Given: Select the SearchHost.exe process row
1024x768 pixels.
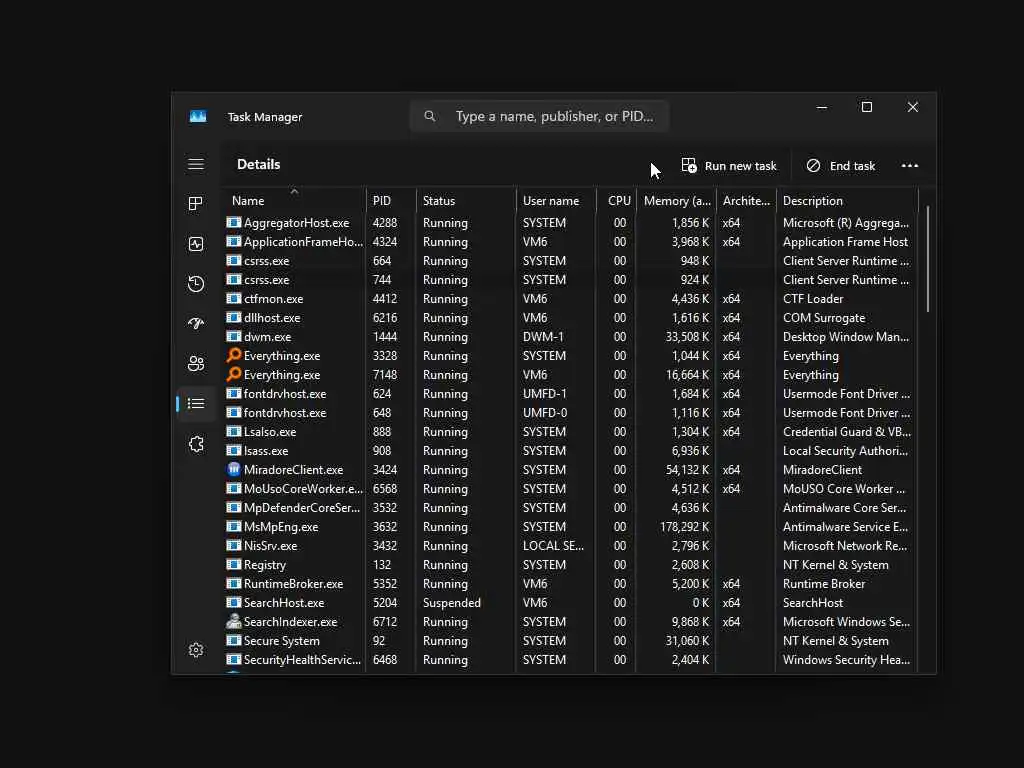Looking at the screenshot, I should point(571,603).
